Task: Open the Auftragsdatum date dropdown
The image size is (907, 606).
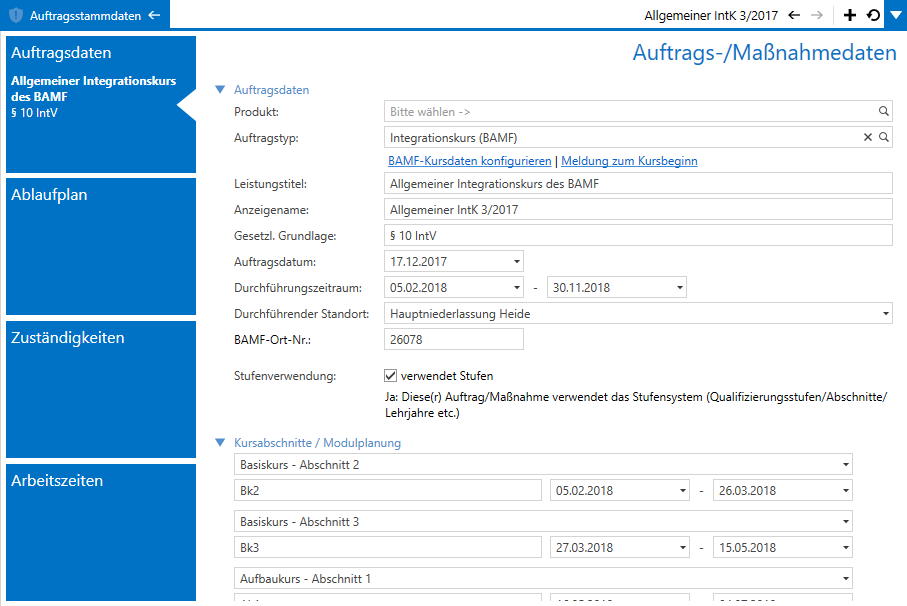Action: tap(517, 261)
